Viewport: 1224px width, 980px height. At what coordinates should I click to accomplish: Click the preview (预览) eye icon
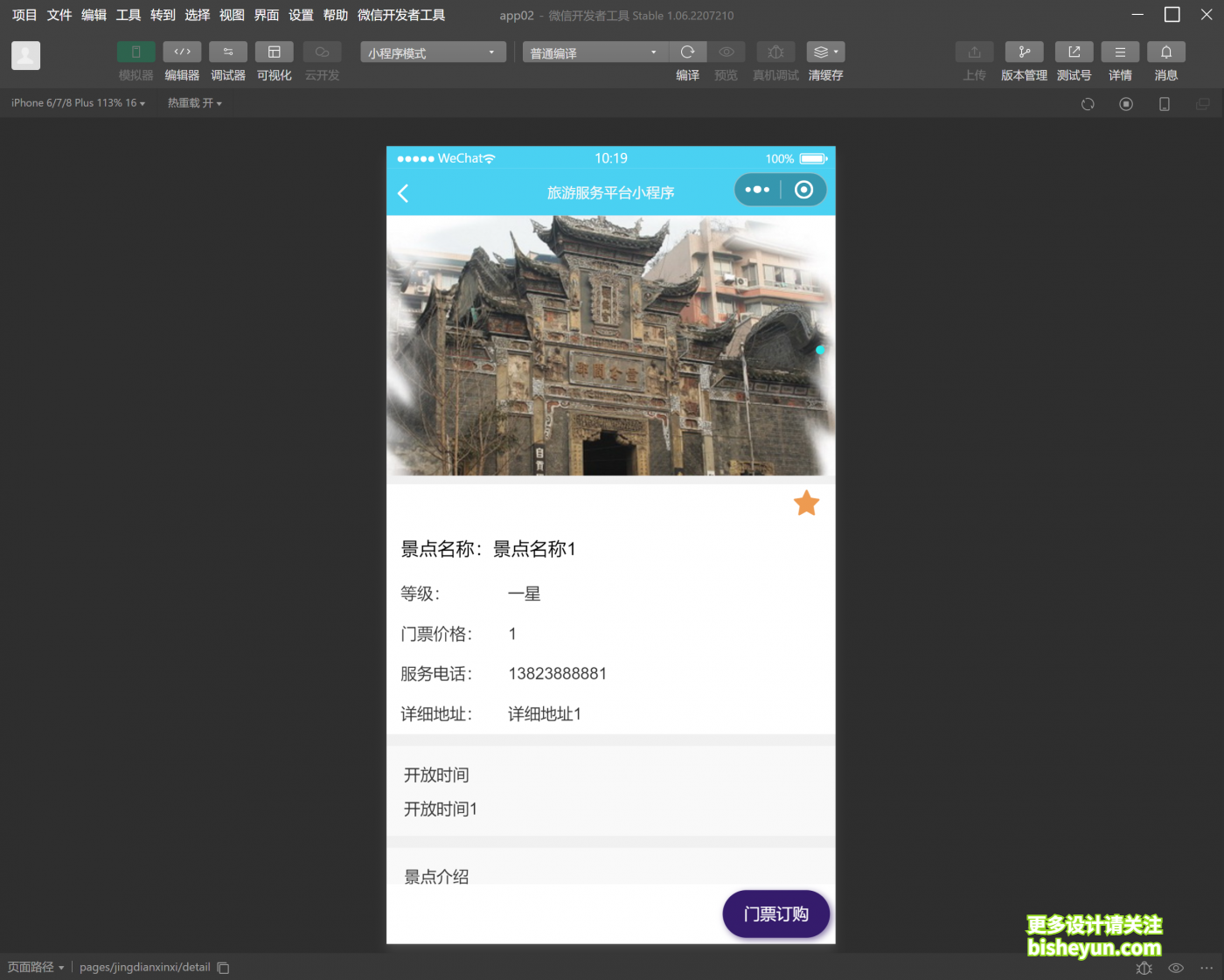click(727, 52)
